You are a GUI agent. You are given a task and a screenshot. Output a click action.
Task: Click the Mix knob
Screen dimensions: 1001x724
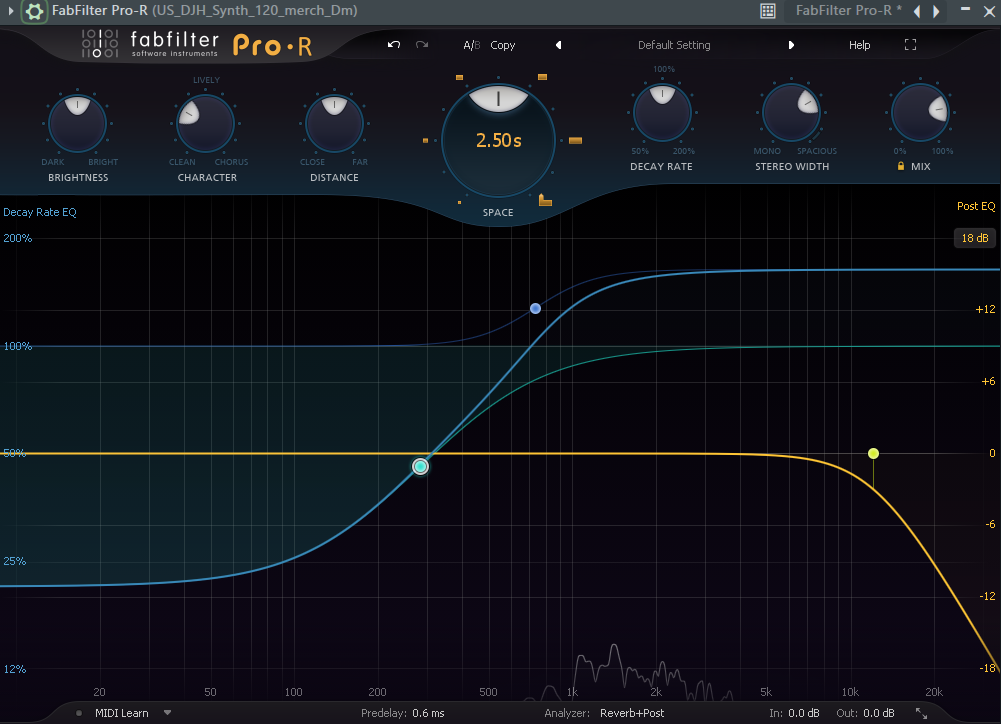click(921, 112)
